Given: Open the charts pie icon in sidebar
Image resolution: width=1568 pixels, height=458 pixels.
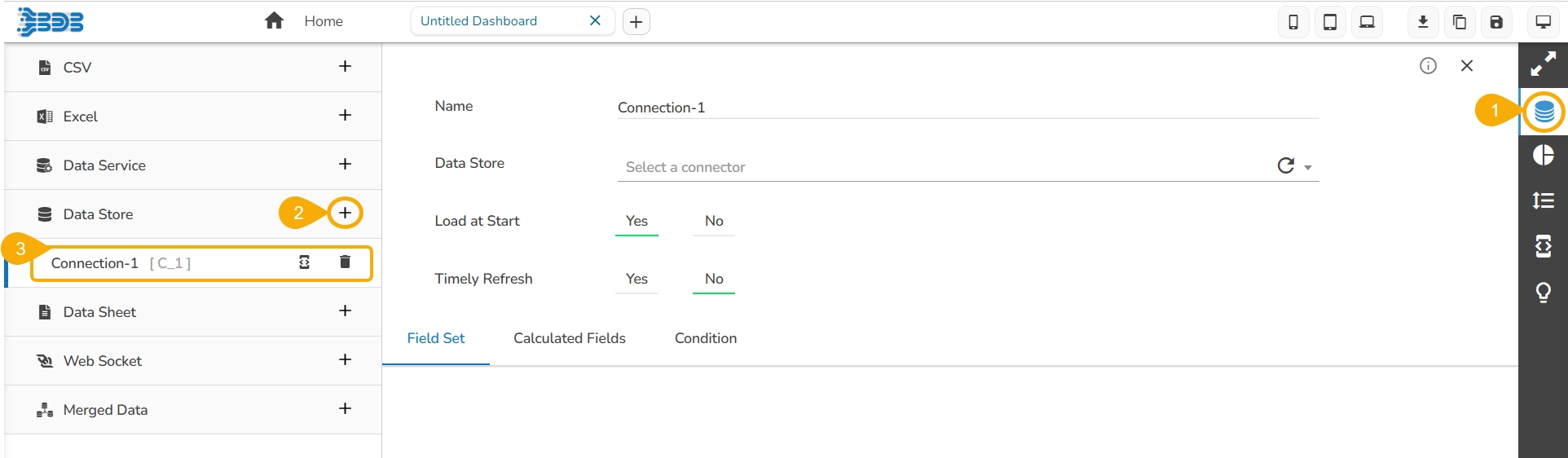Looking at the screenshot, I should coord(1544,156).
